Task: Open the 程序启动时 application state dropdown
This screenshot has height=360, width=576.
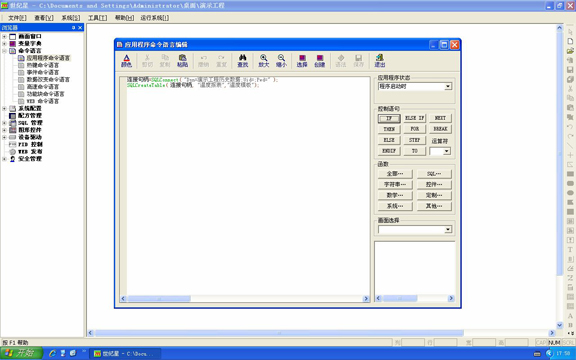Action: 448,86
